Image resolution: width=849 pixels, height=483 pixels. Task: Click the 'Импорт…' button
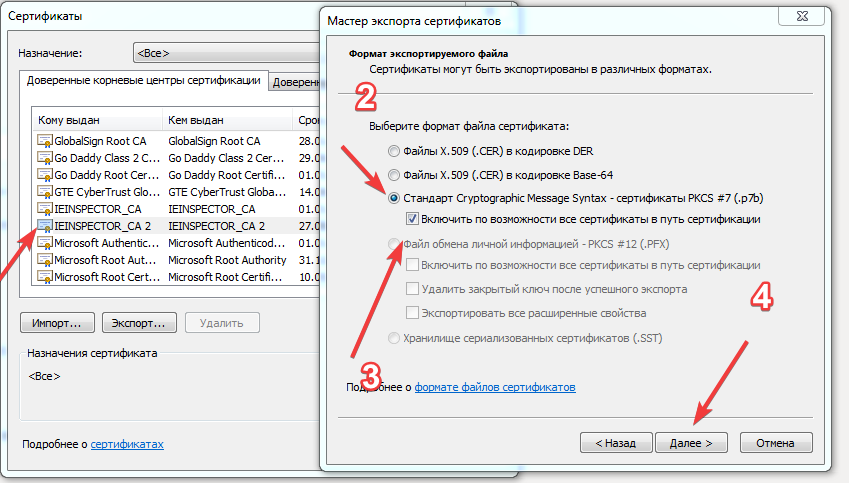coord(57,323)
